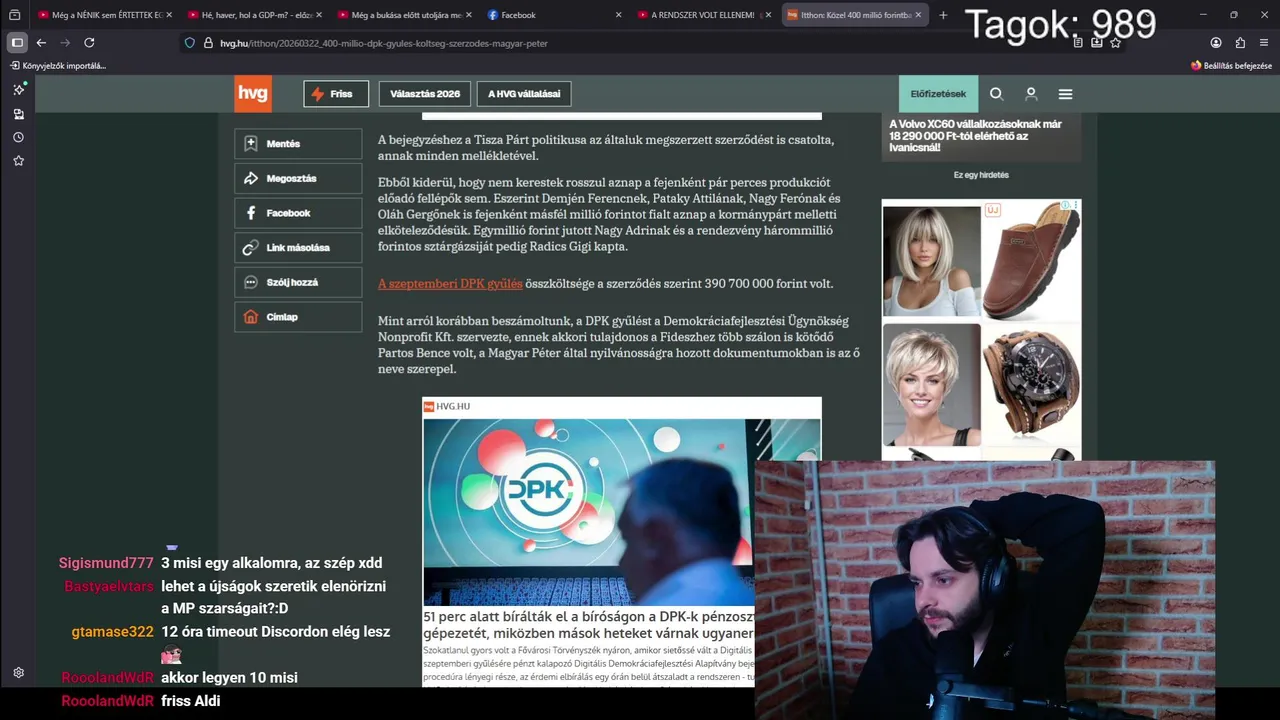Open sidebar settings gear icon

18,673
